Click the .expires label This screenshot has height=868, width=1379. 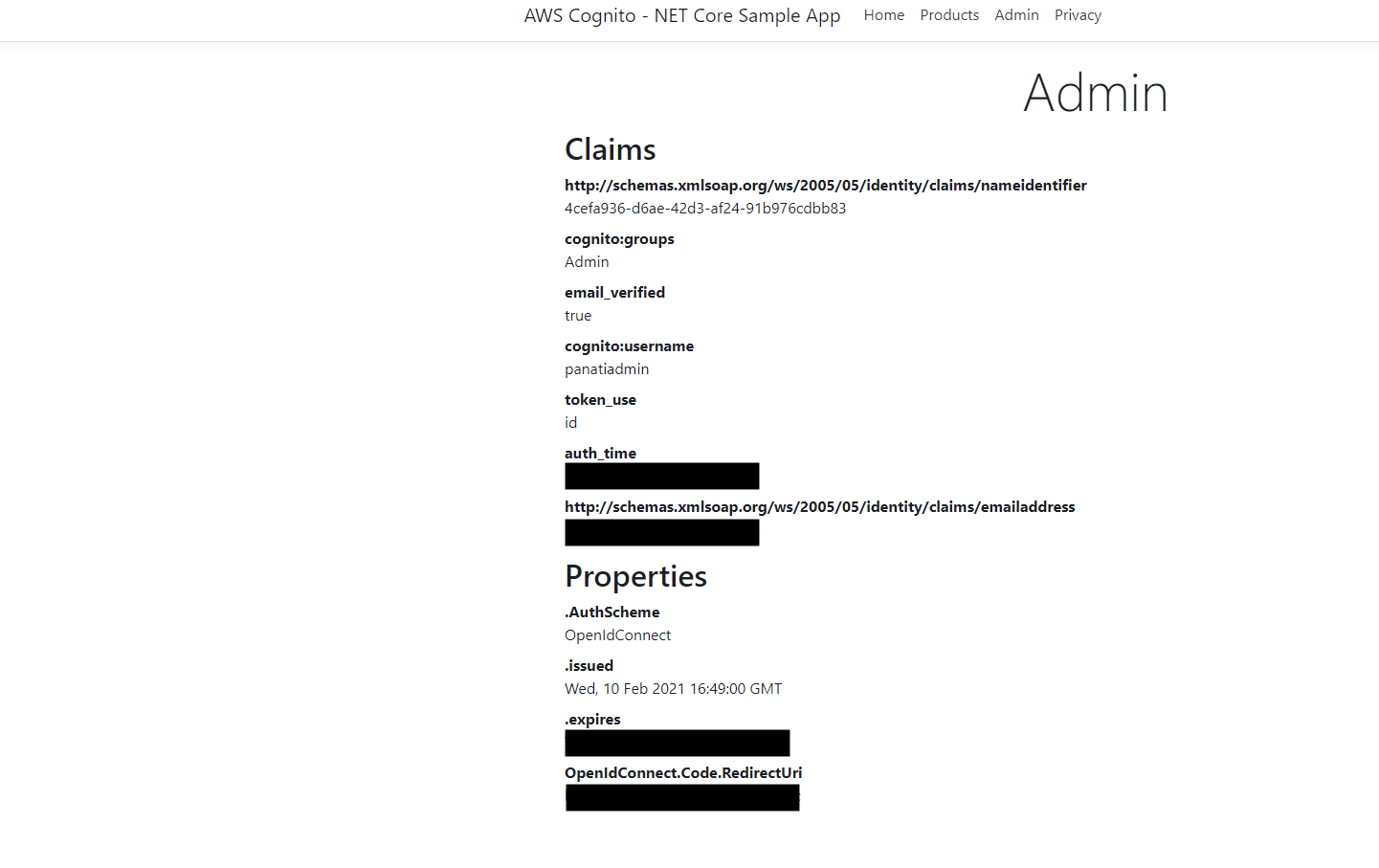pos(592,719)
